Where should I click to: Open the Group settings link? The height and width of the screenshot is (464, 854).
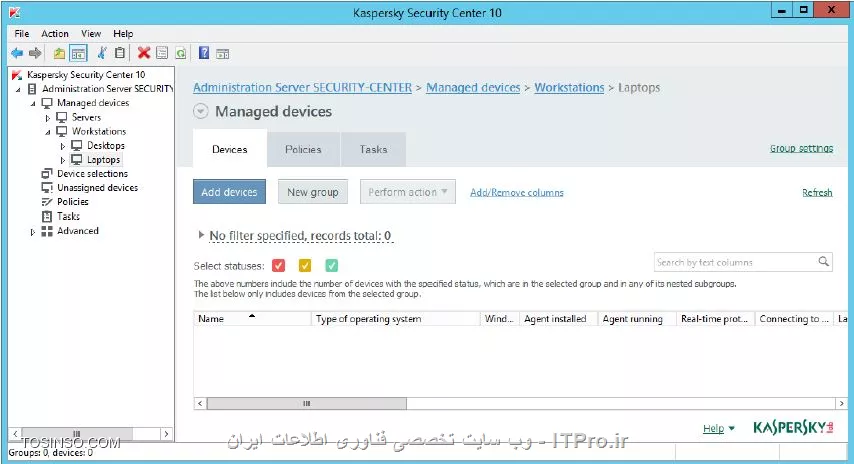click(x=801, y=148)
